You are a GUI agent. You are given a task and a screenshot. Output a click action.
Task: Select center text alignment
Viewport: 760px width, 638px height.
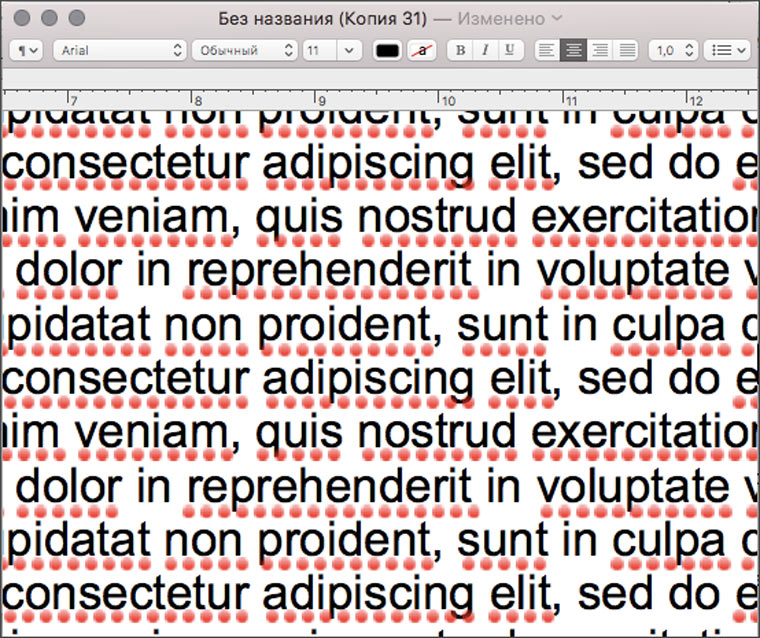coord(574,50)
